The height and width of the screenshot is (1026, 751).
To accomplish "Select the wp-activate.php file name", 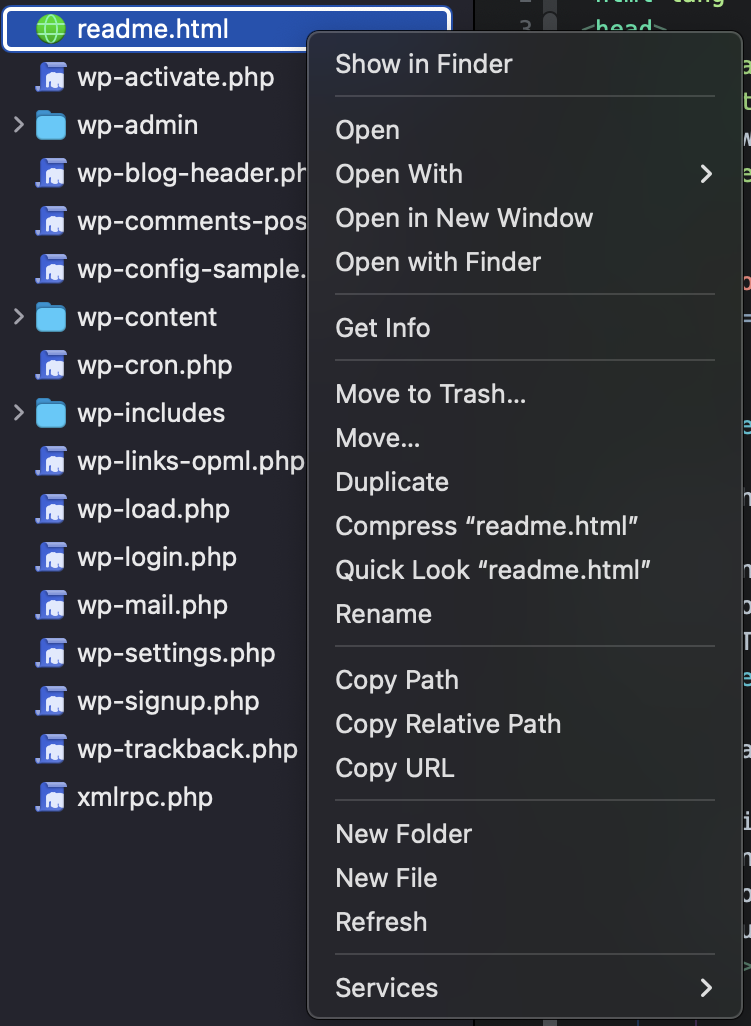I will coord(176,78).
